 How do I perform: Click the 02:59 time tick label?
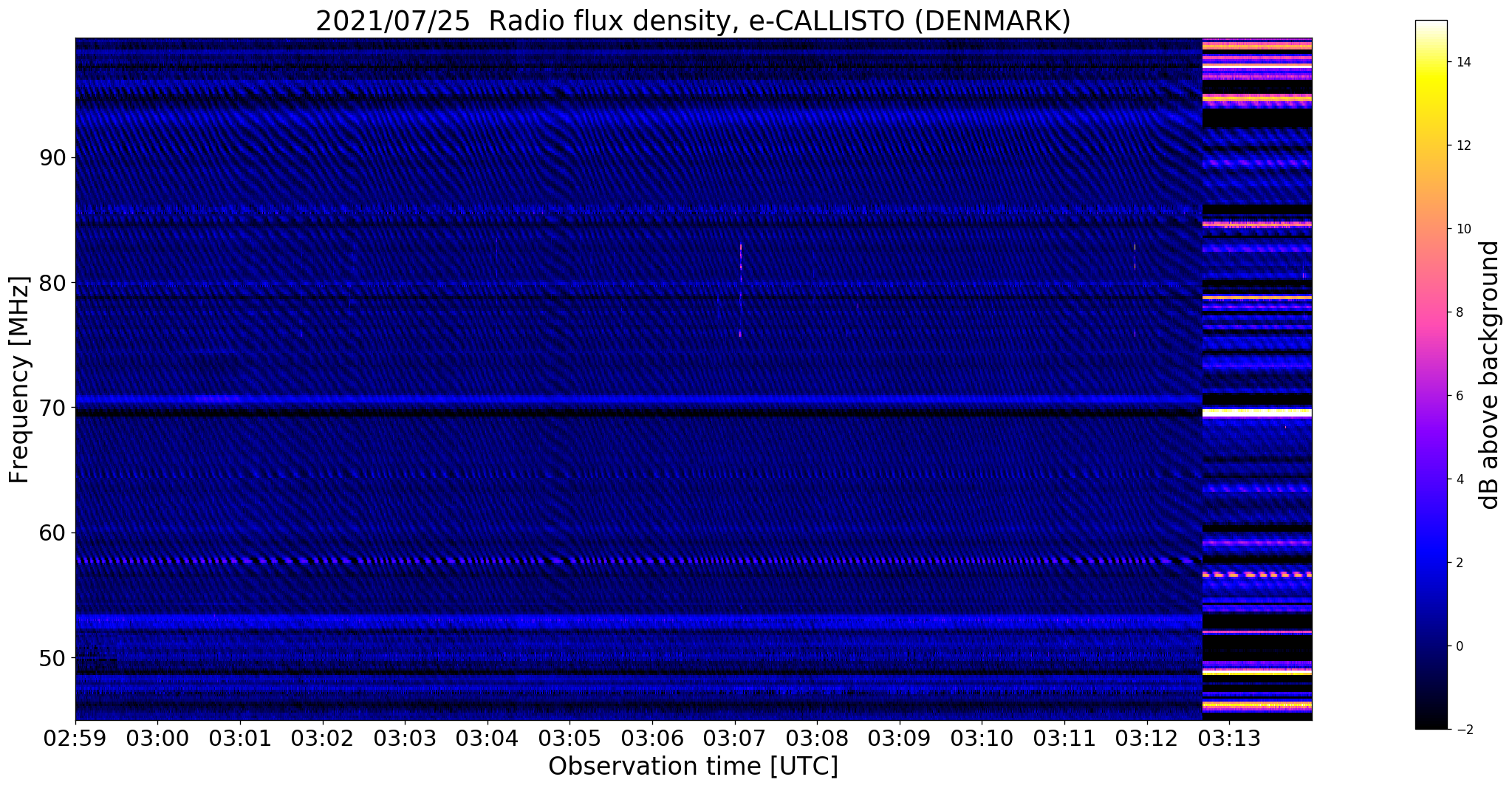coord(75,738)
